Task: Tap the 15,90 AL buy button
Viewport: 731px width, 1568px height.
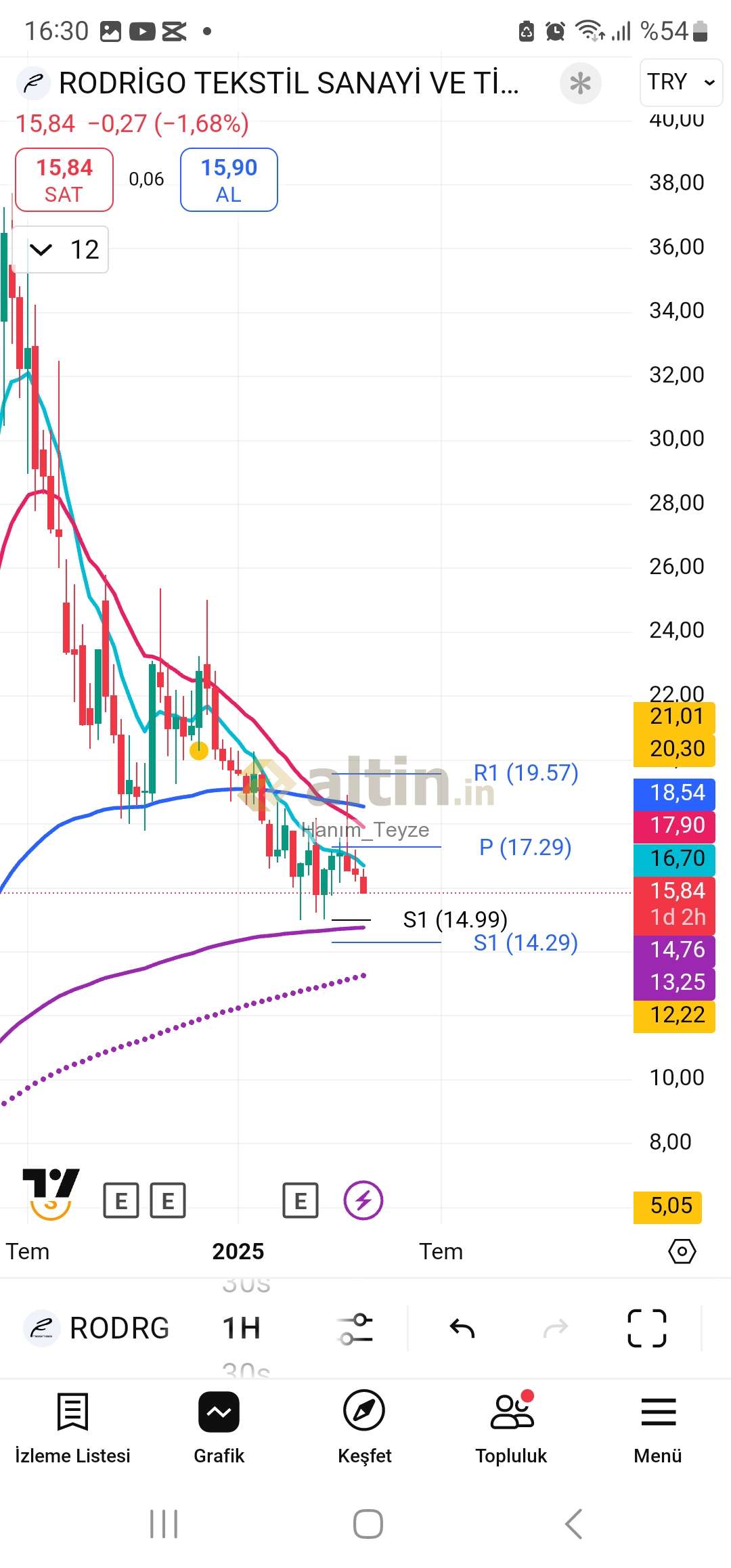Action: point(229,180)
